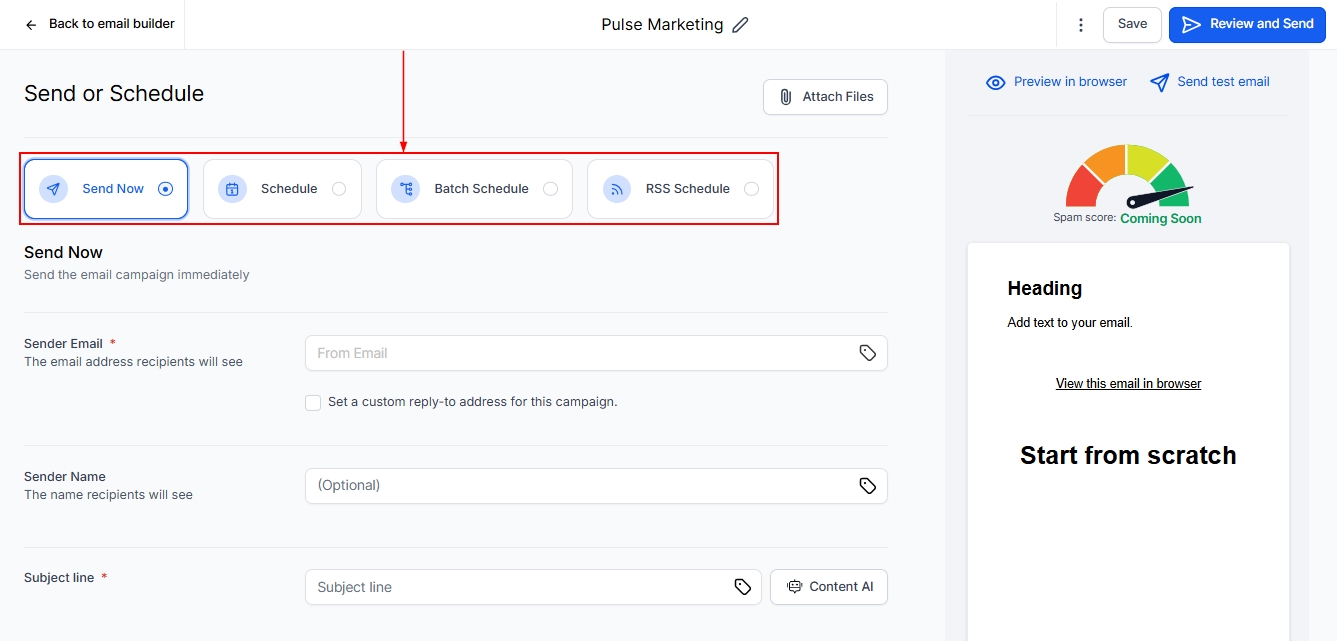Select the Schedule radio button
1337x641 pixels.
[x=339, y=189]
